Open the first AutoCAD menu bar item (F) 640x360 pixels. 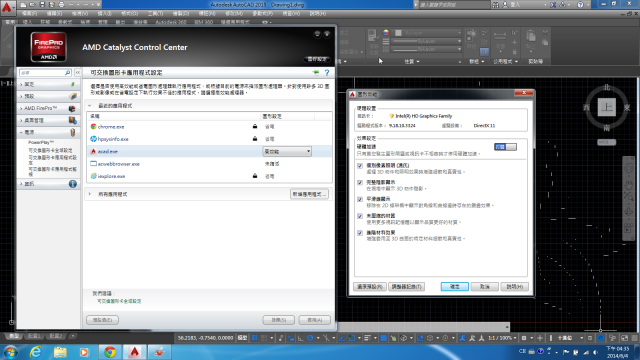tap(29, 13)
